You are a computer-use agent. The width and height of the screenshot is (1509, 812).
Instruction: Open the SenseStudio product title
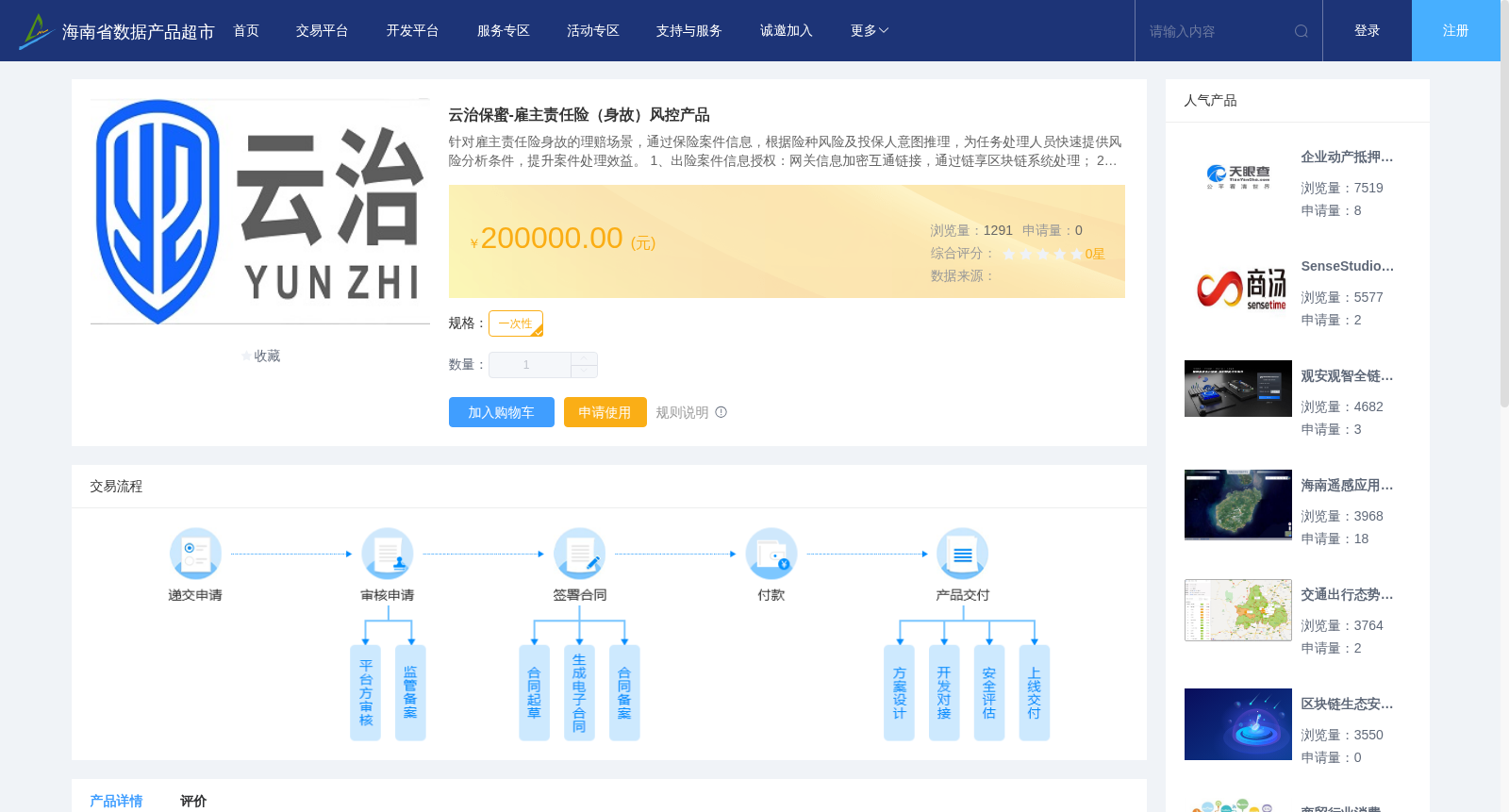pos(1347,267)
